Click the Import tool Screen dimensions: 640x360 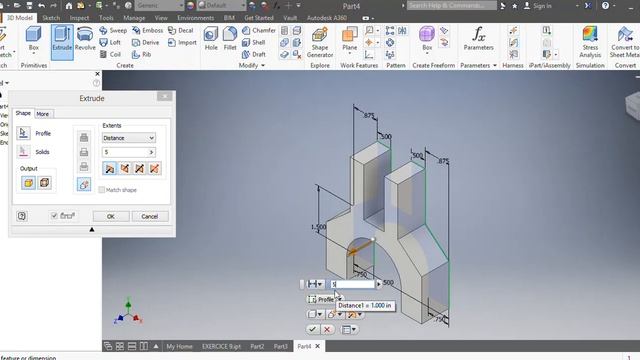[x=182, y=42]
